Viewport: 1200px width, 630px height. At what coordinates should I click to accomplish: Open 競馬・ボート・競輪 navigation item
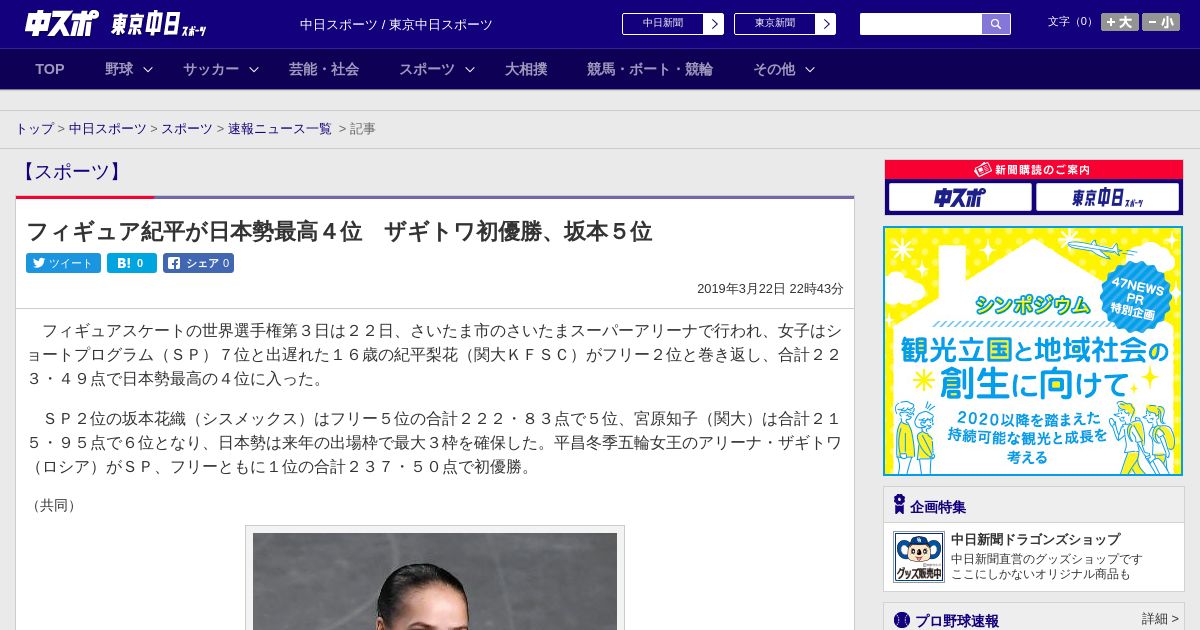650,69
